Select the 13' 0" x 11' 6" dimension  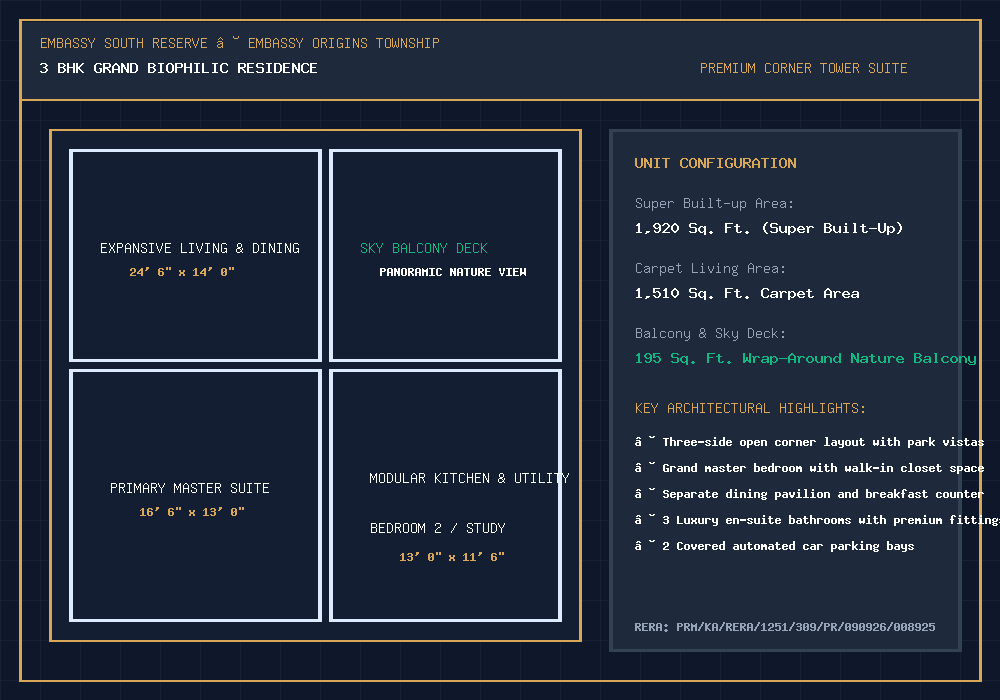click(x=452, y=557)
